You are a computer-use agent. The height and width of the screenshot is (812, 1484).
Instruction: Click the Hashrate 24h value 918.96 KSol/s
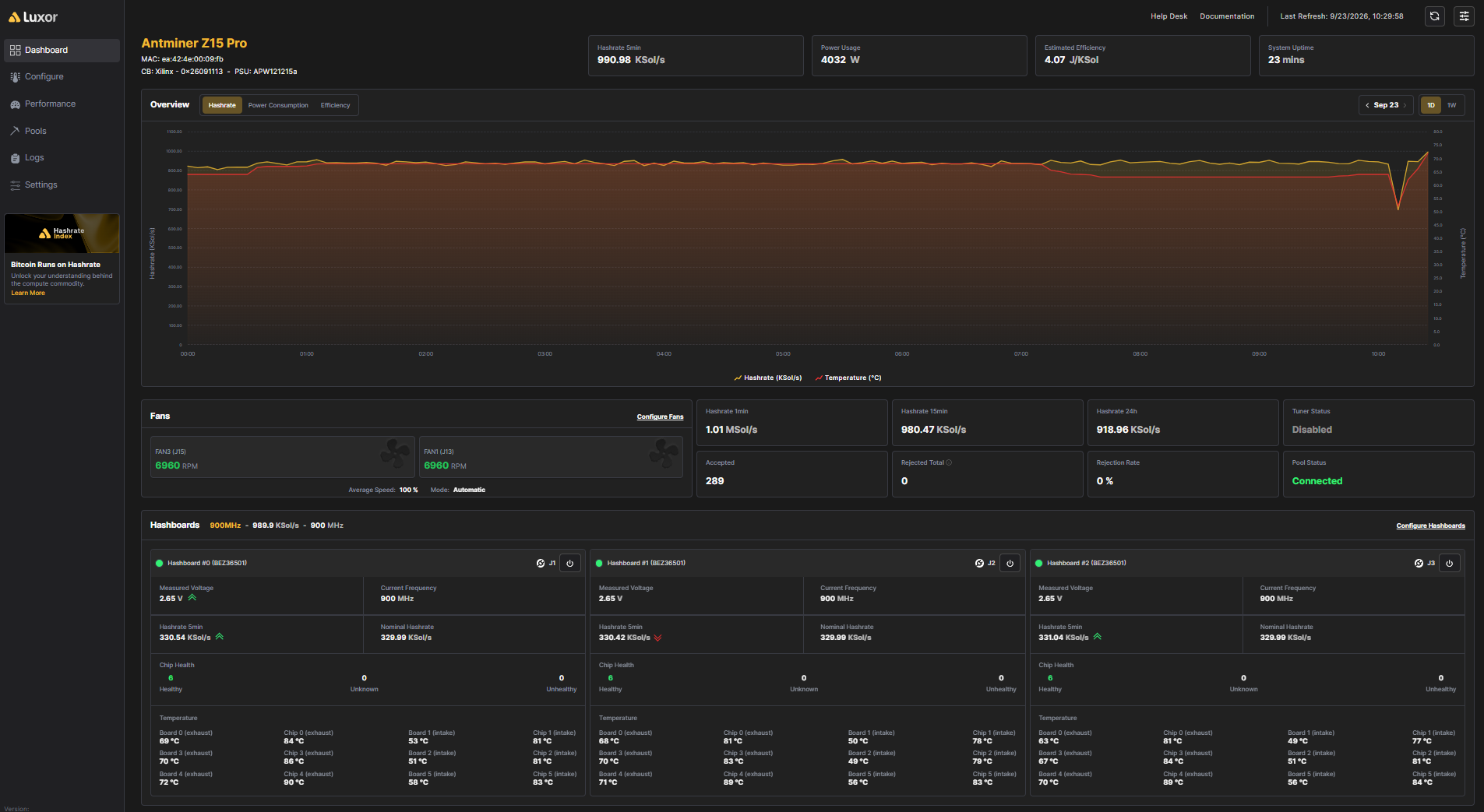coord(1128,430)
